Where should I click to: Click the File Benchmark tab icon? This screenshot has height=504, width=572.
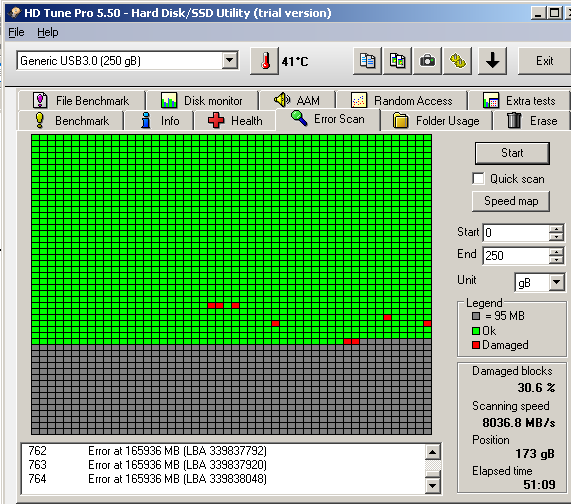point(40,100)
